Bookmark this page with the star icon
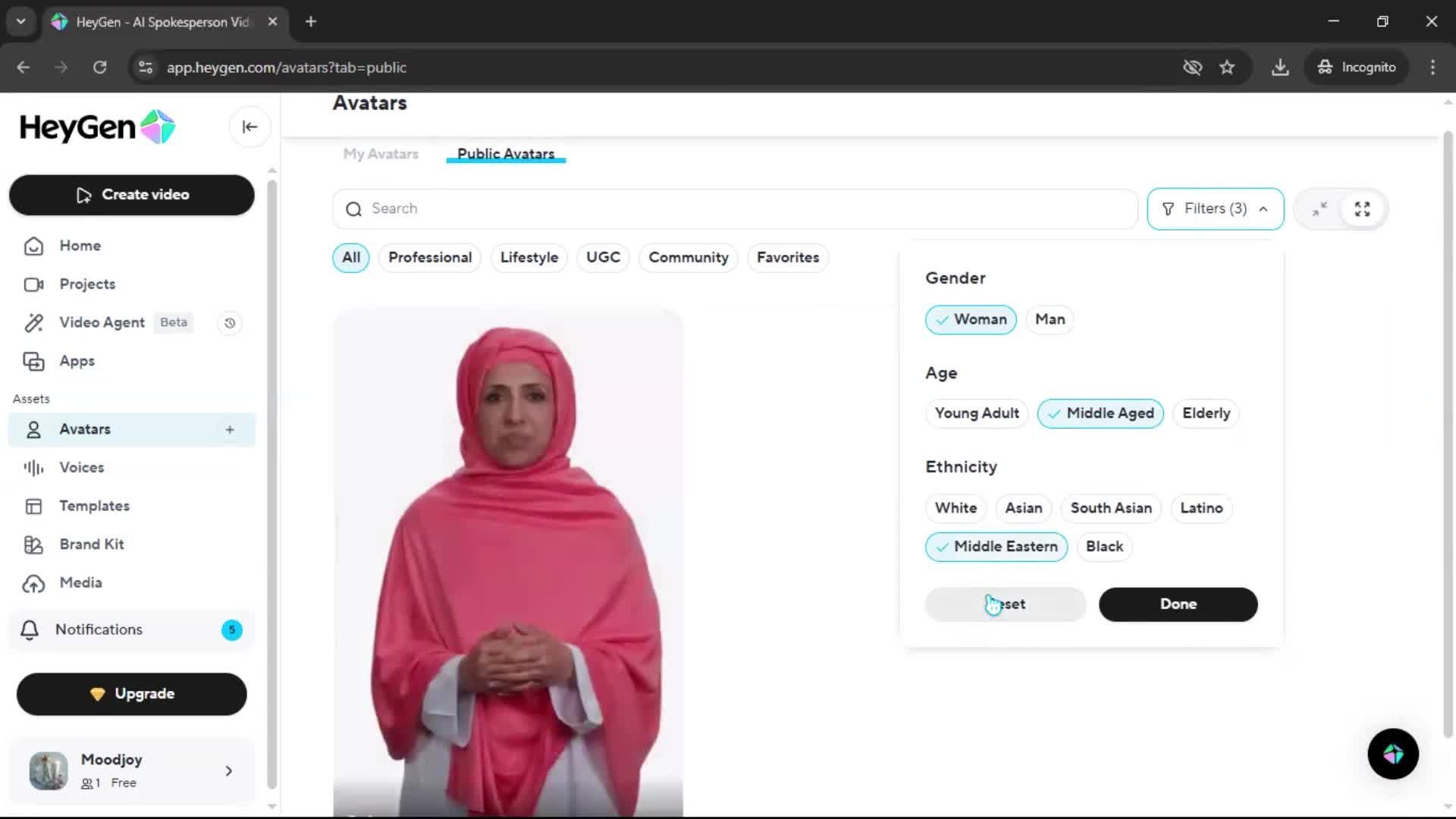This screenshot has height=819, width=1456. 1227,67
